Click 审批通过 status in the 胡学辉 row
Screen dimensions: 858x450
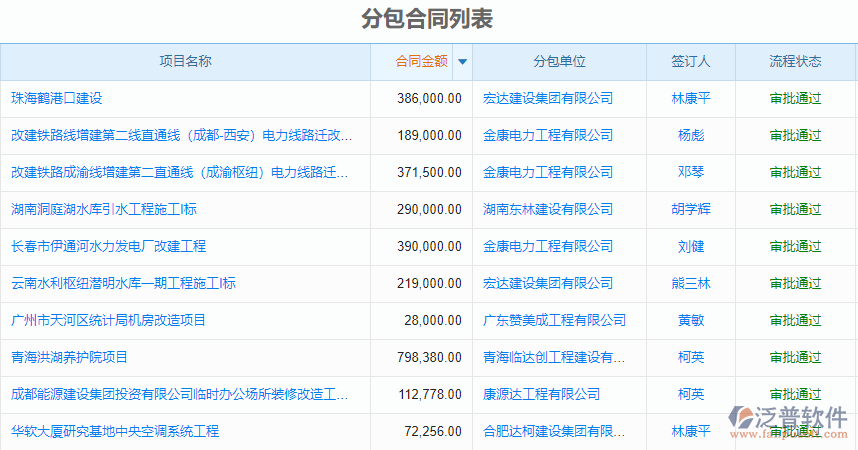coord(796,209)
